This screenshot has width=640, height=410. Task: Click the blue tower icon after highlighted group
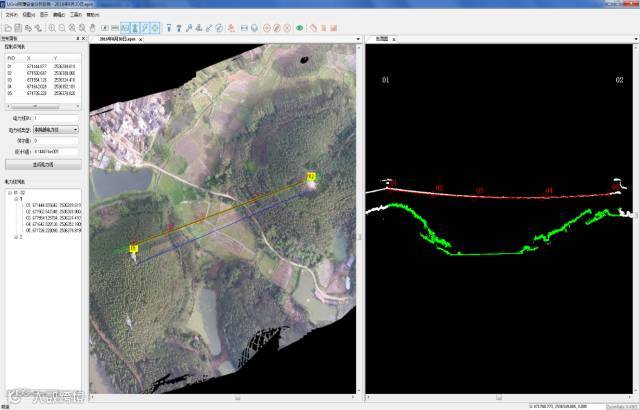pyautogui.click(x=169, y=28)
